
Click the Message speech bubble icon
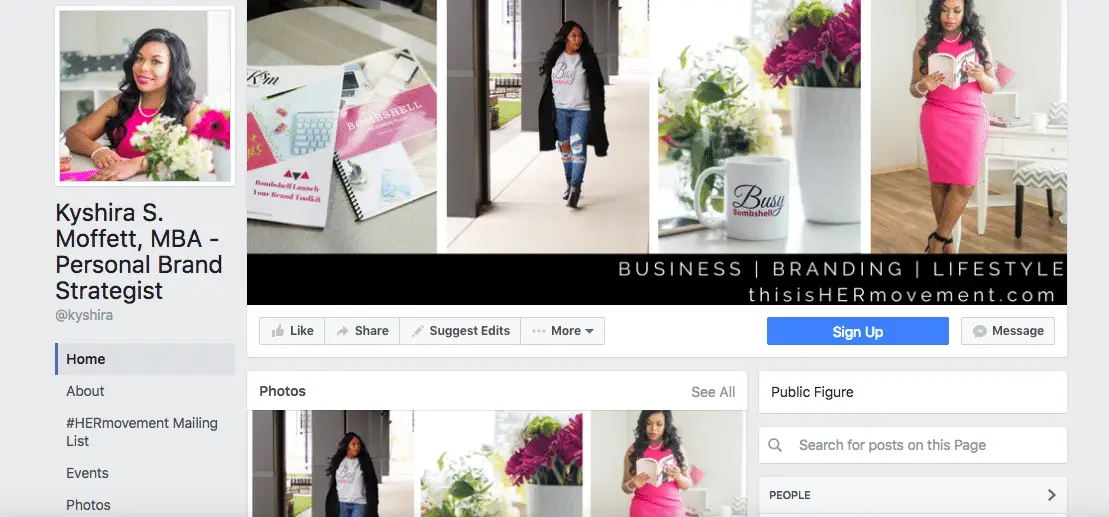pos(980,331)
